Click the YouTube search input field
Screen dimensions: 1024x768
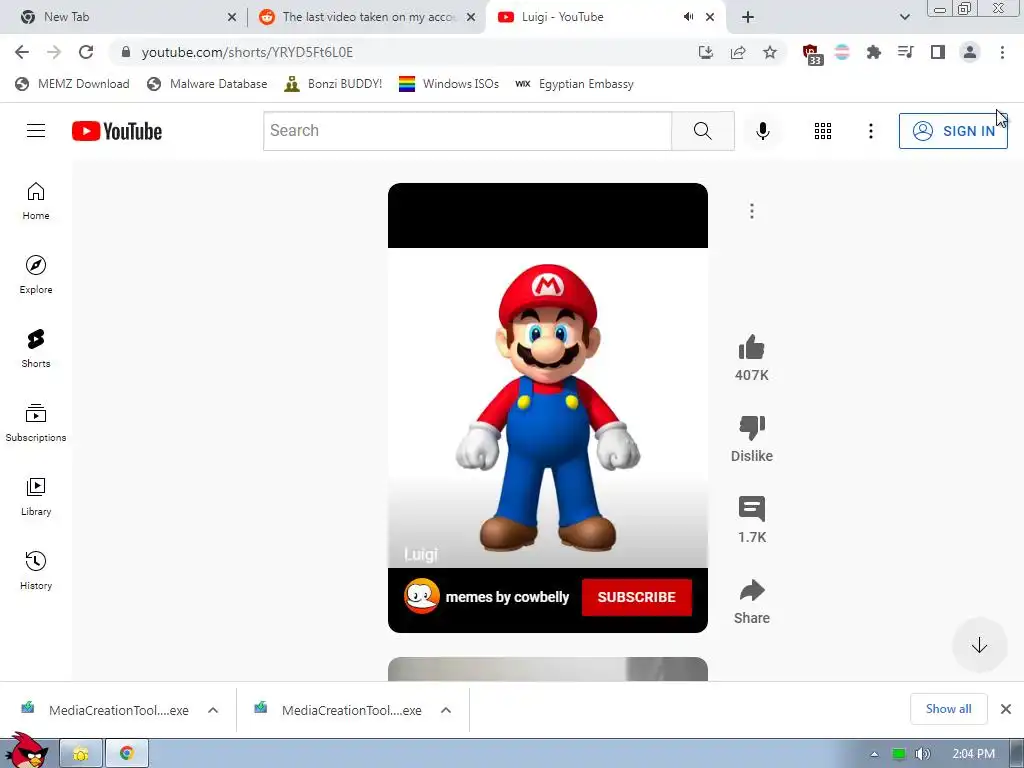click(x=467, y=131)
